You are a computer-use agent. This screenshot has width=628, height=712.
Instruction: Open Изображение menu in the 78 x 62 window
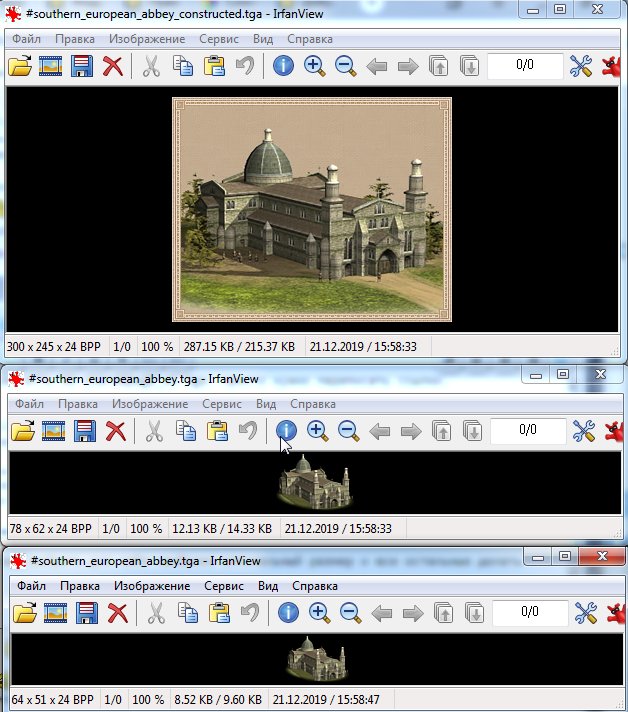click(x=150, y=404)
